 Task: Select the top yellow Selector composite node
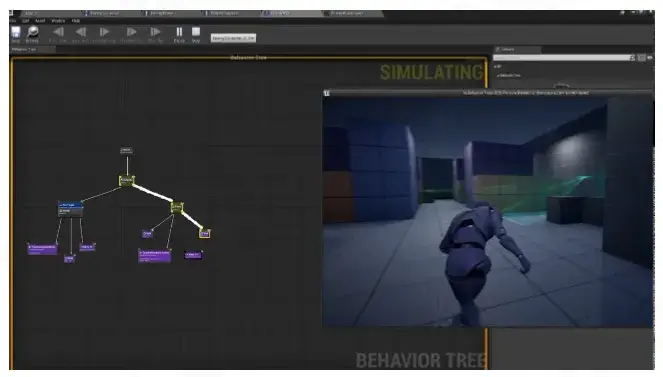[x=126, y=180]
